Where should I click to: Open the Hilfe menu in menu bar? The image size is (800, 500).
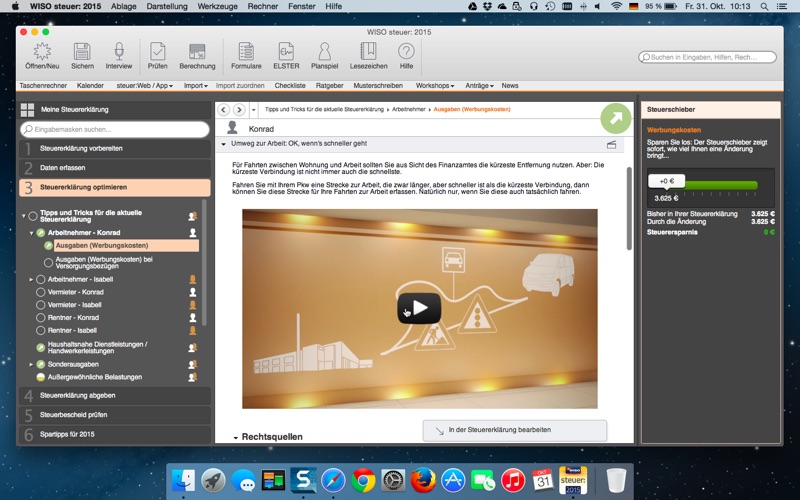[334, 6]
